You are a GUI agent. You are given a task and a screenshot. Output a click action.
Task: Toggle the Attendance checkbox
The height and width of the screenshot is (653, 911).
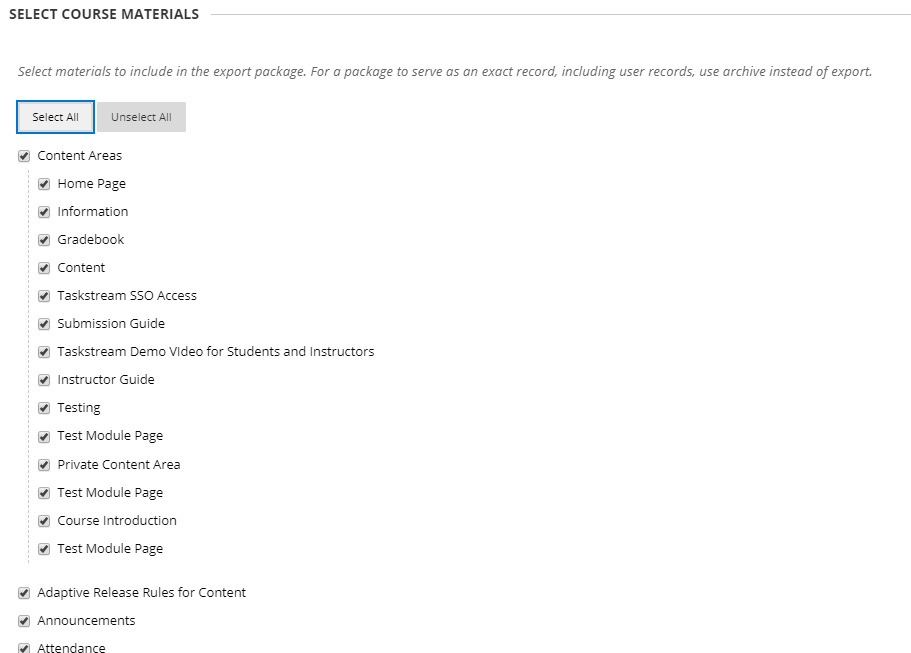pos(24,648)
